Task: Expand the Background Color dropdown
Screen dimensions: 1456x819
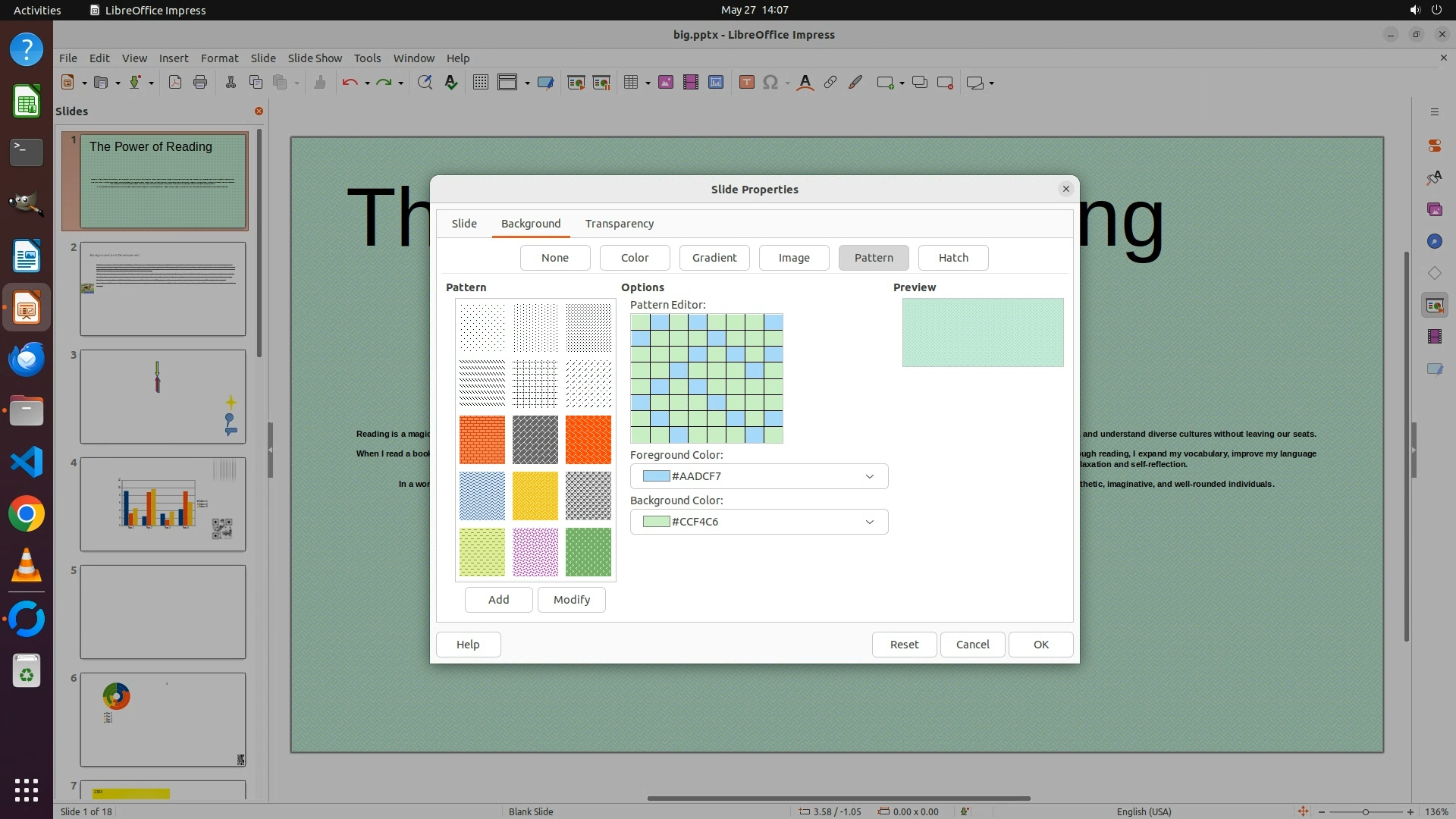Action: (x=869, y=522)
